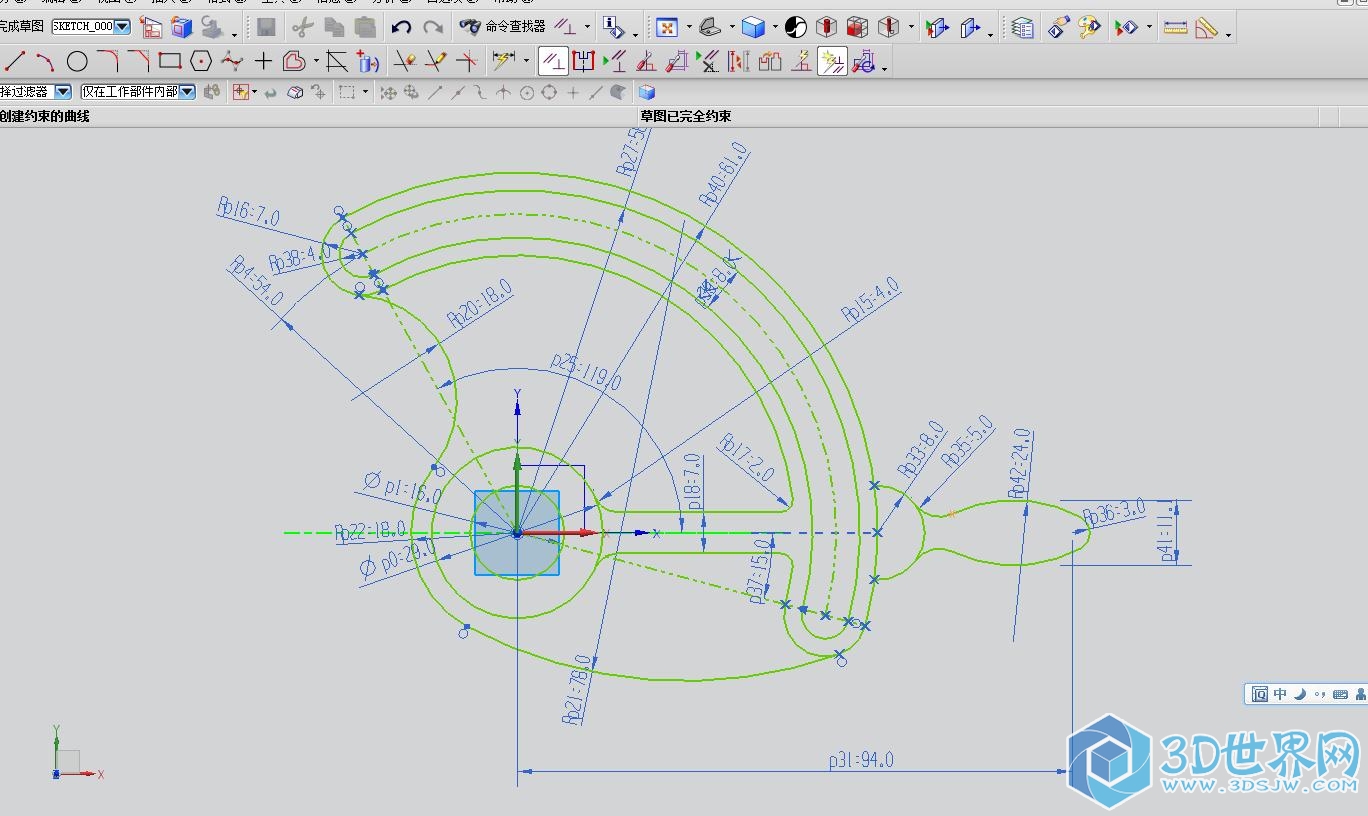Image resolution: width=1368 pixels, height=816 pixels.
Task: Click the Edit Object Display palette icon
Action: click(1090, 27)
